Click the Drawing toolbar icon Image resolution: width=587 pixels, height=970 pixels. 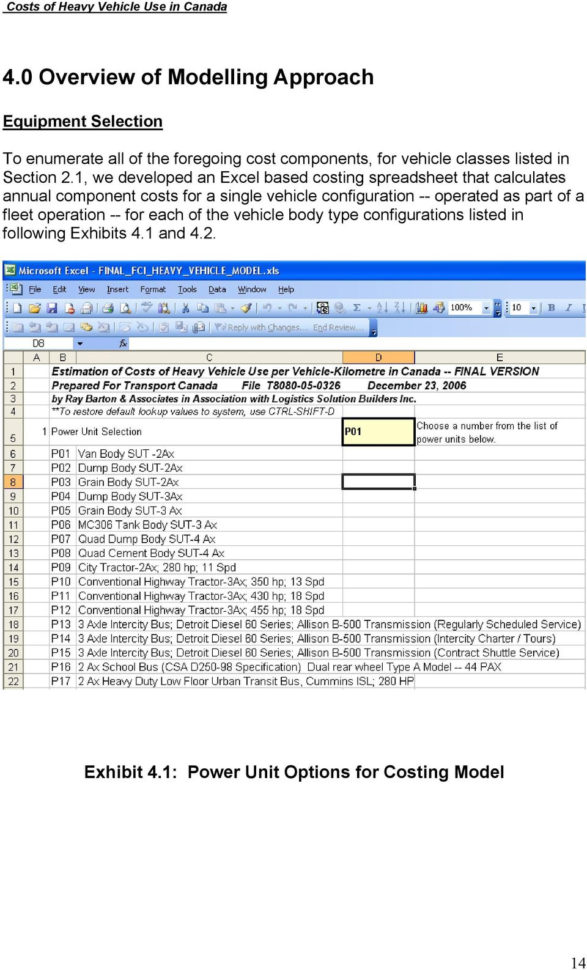[440, 307]
